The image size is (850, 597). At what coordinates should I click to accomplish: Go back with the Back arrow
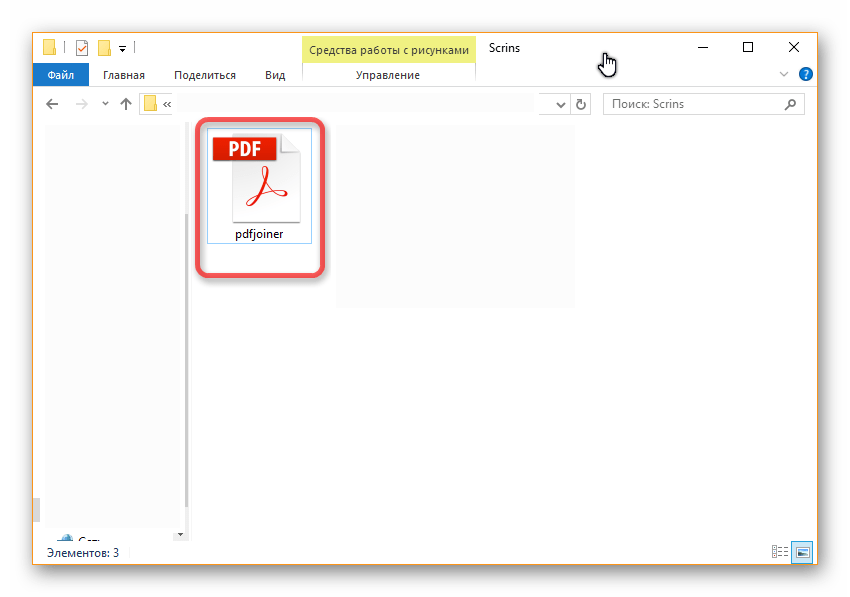pyautogui.click(x=53, y=104)
